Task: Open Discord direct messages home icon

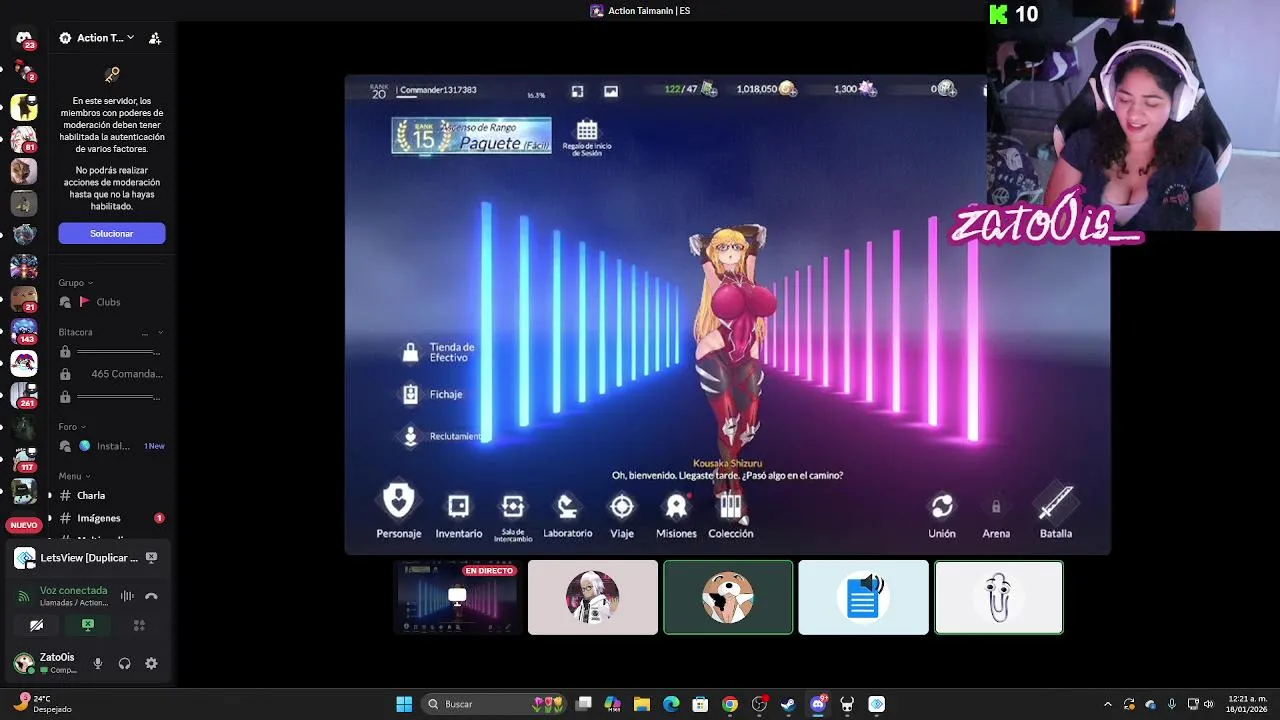Action: point(24,39)
